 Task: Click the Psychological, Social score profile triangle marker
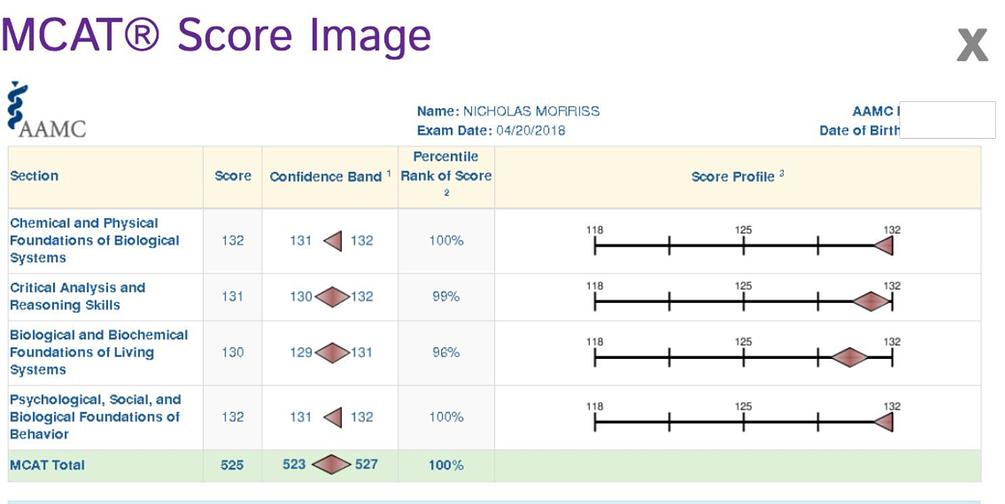coord(884,422)
